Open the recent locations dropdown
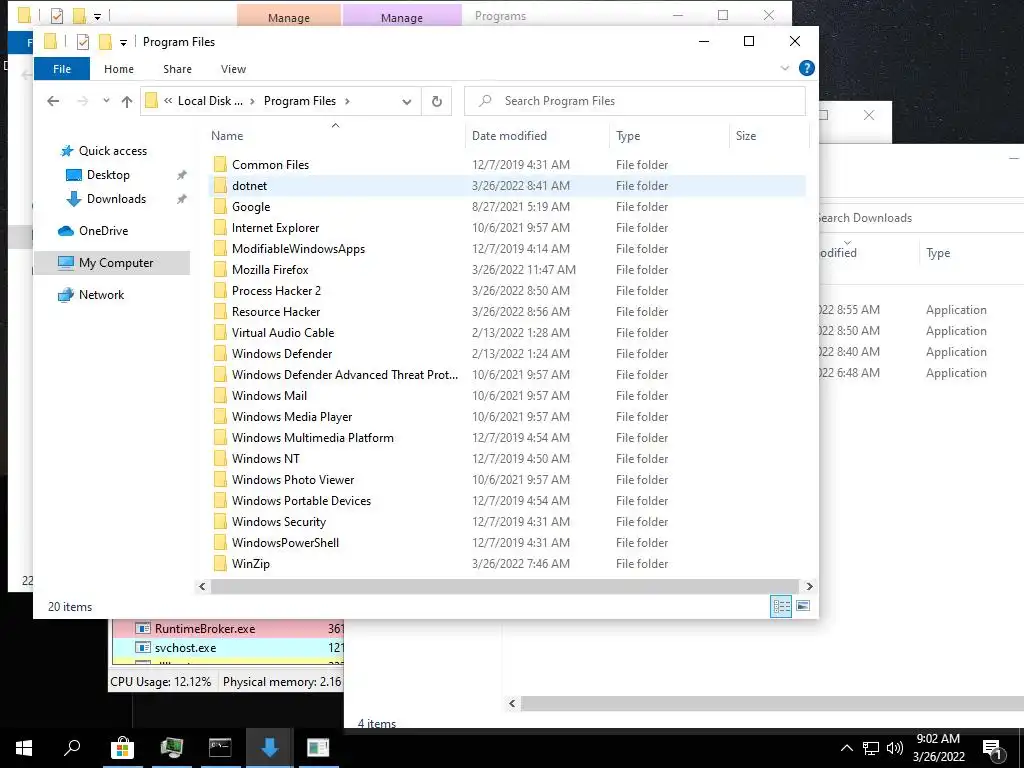Screen dimensions: 1024x768 pyautogui.click(x=106, y=101)
